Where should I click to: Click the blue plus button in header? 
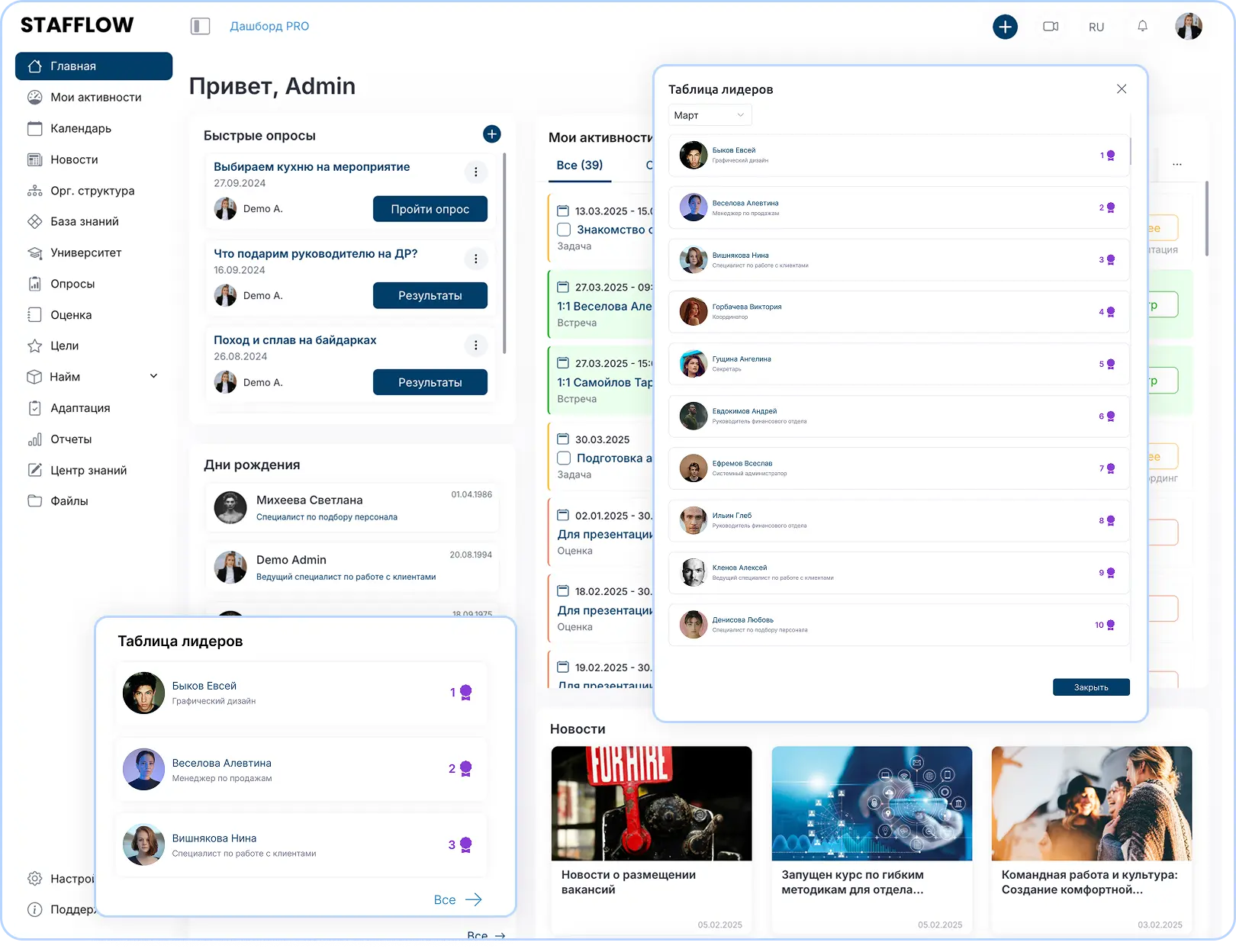click(x=1005, y=27)
